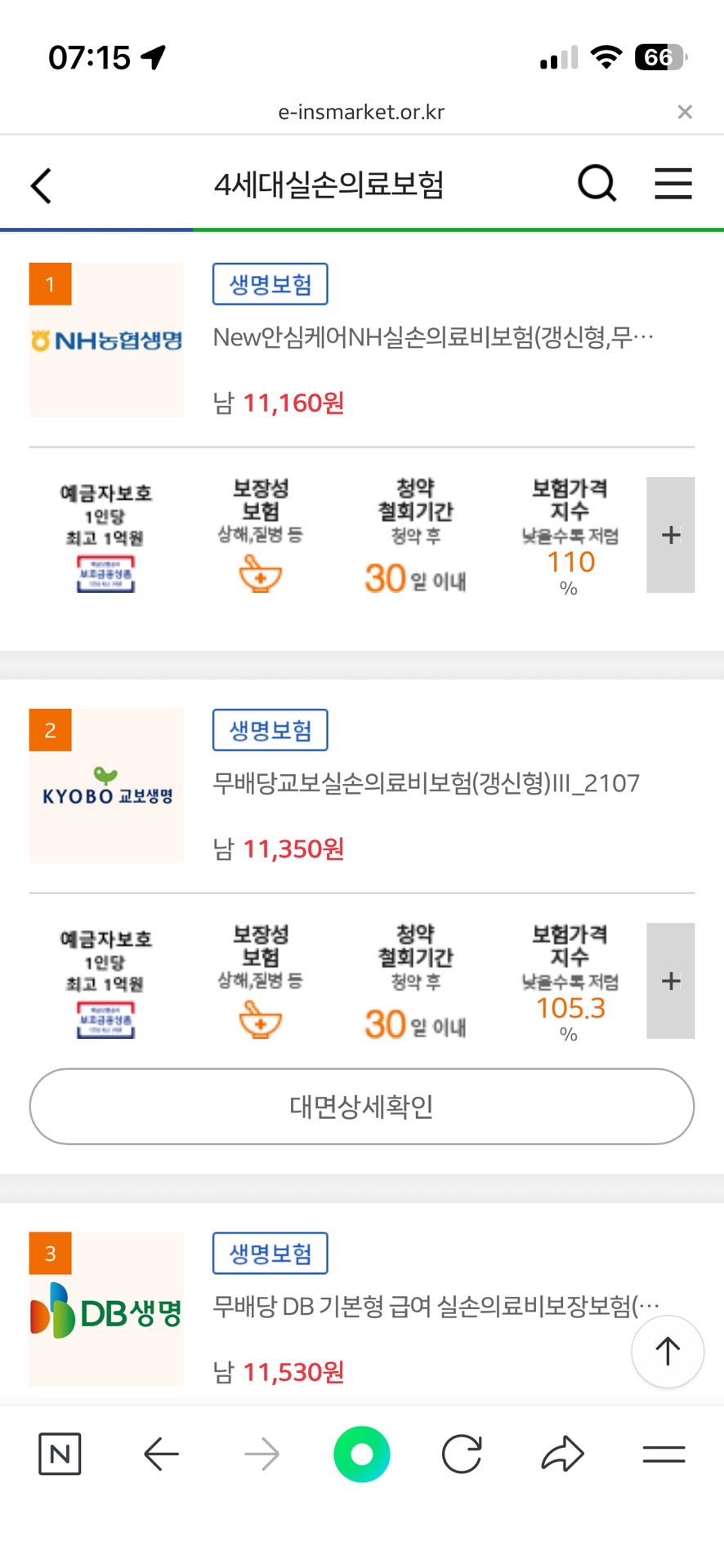This screenshot has height=1568, width=724.
Task: Expand NH농협생명 details with plus button
Action: pos(670,535)
